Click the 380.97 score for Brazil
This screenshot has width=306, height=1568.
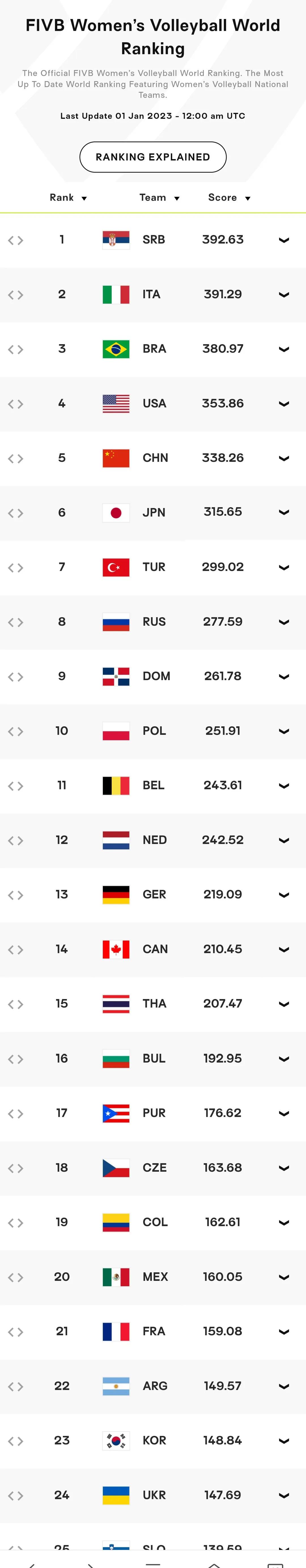tap(223, 349)
